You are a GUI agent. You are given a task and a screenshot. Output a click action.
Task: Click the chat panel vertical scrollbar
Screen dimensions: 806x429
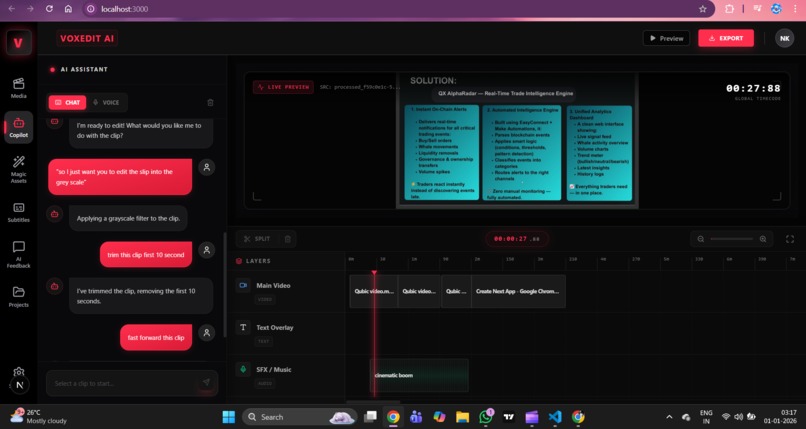224,285
